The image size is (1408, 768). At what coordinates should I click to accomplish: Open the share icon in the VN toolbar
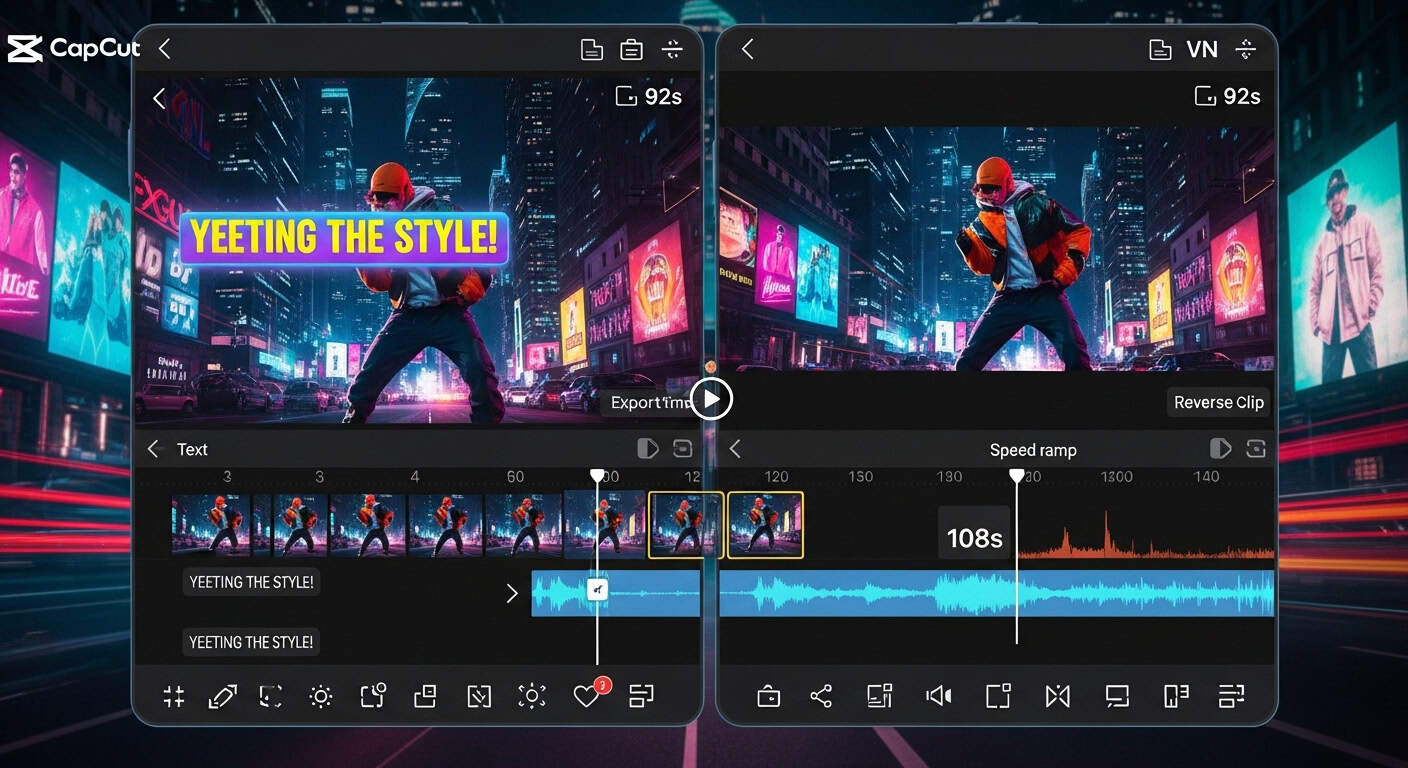point(820,696)
